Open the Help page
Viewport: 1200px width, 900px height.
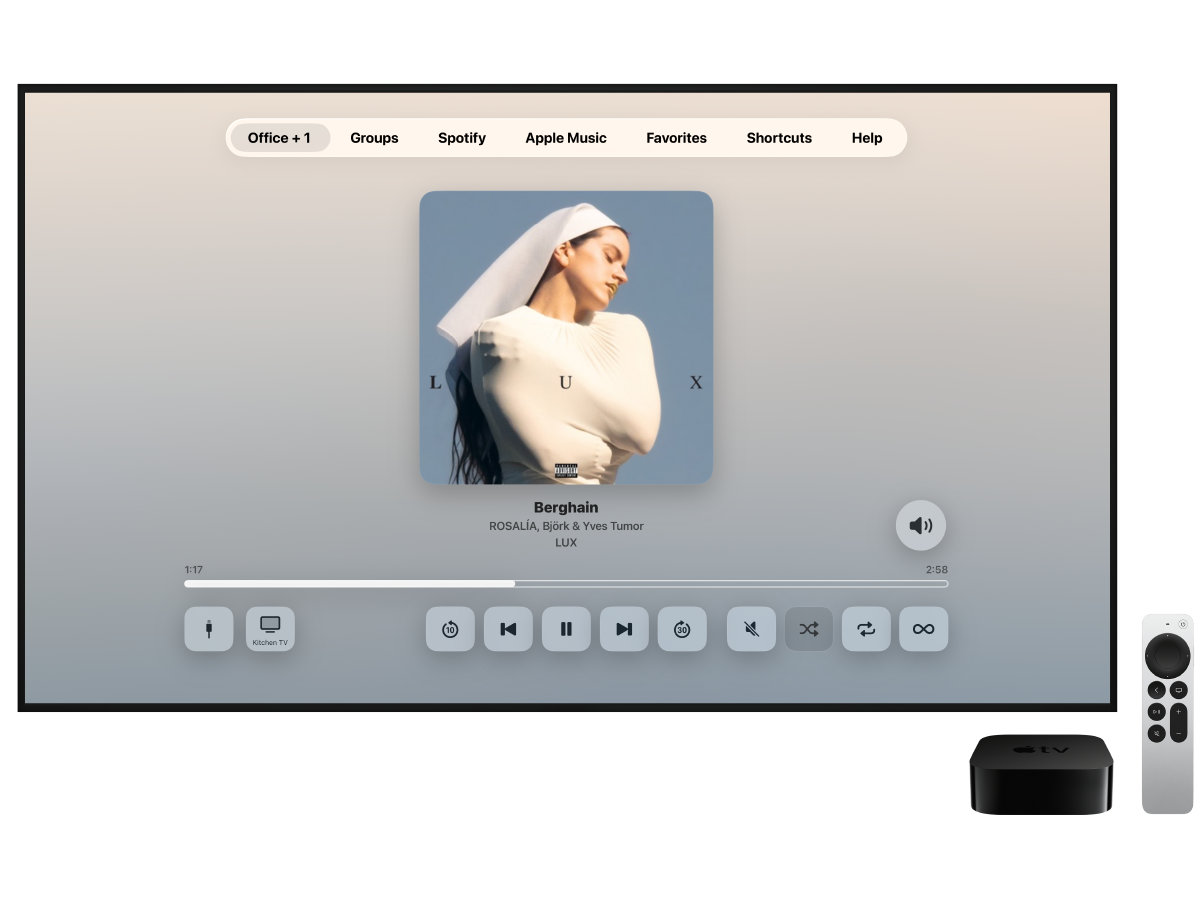click(866, 137)
